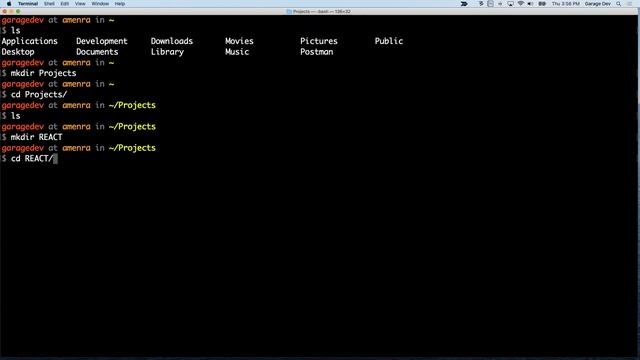Click the folder proxy icon in title bar
The height and width of the screenshot is (360, 640).
coord(289,11)
